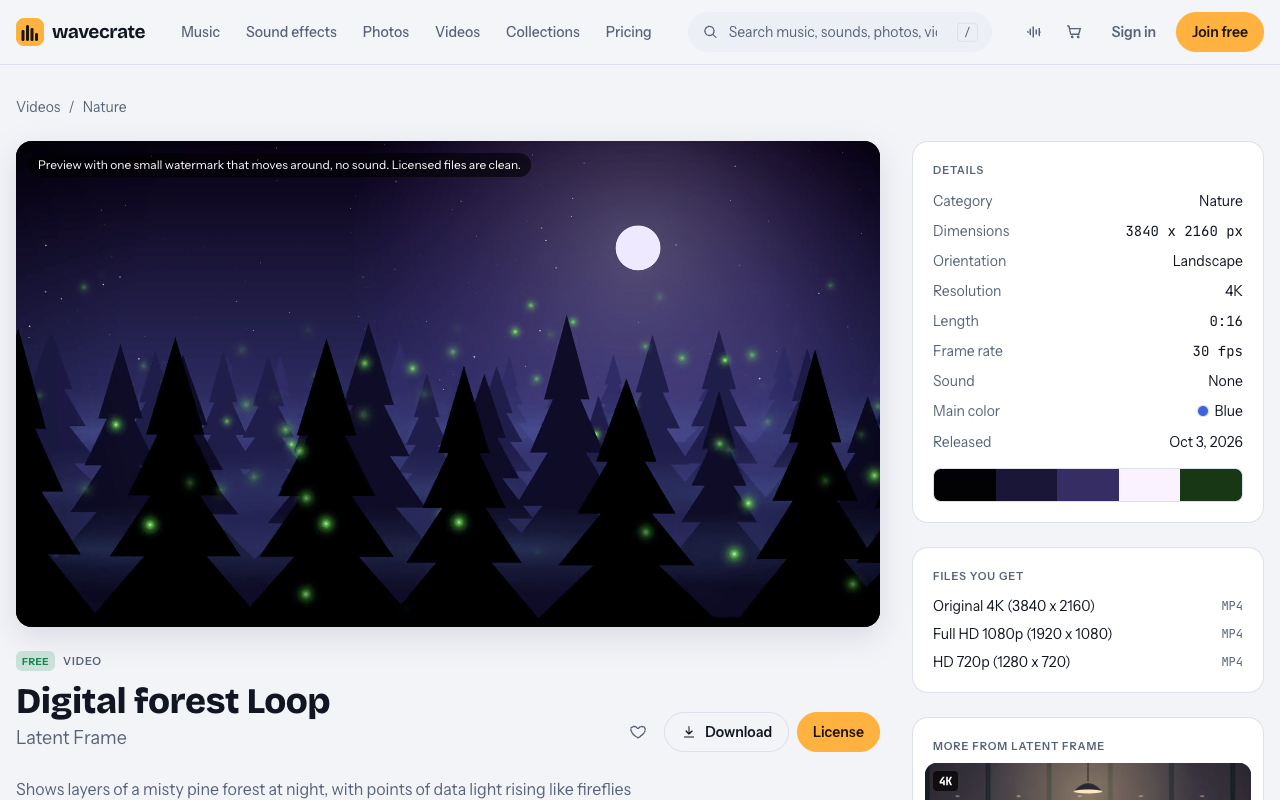Click the Digital forest Loop title

[173, 701]
